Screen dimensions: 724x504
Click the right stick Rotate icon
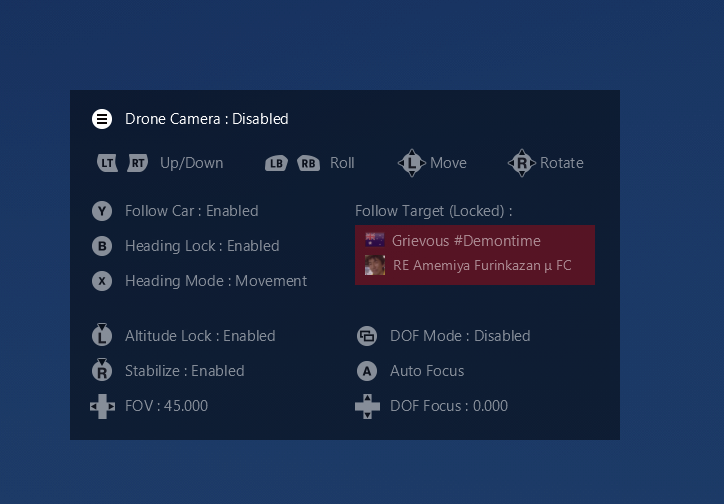[x=521, y=163]
